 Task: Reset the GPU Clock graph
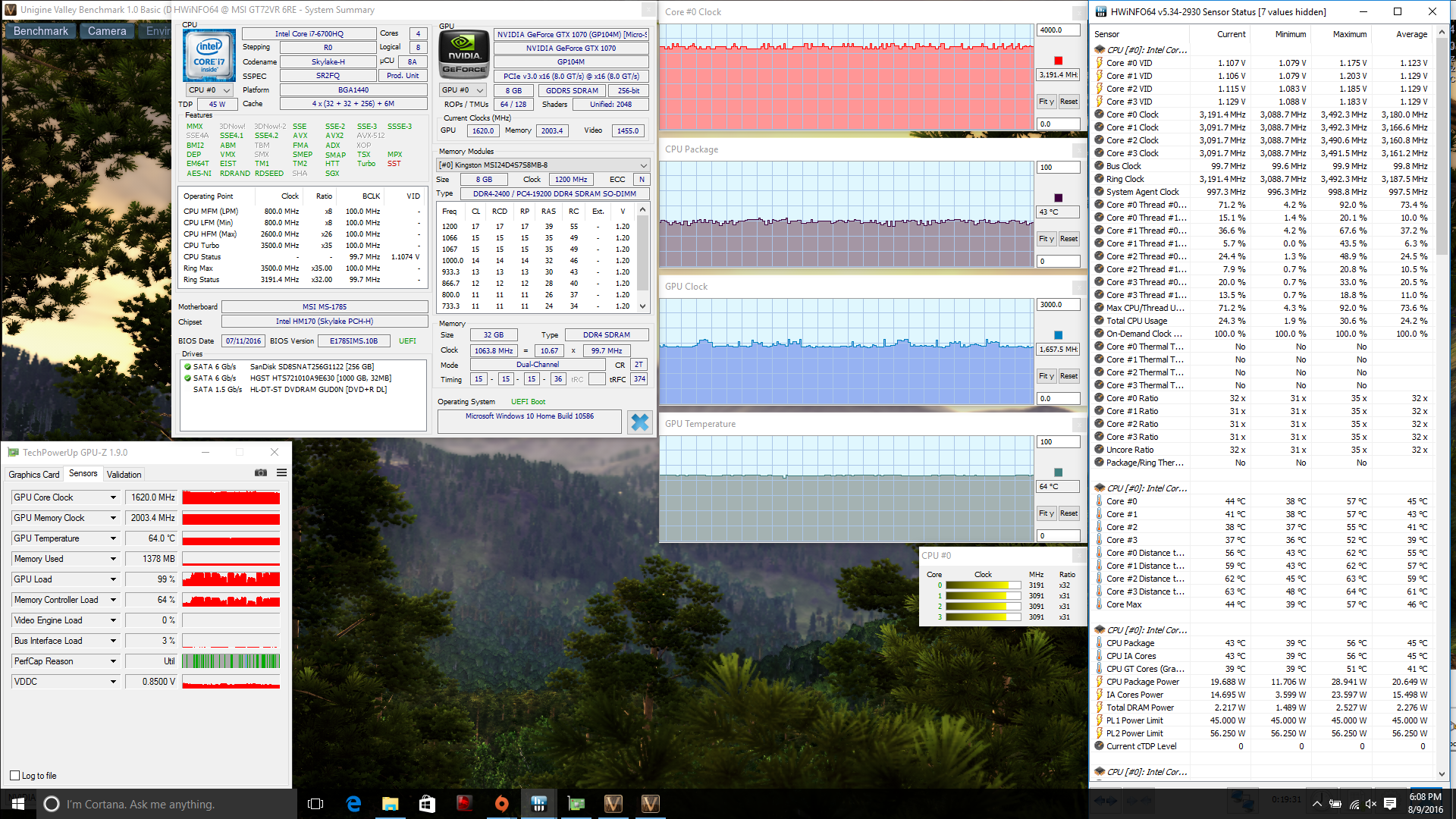(x=1068, y=376)
